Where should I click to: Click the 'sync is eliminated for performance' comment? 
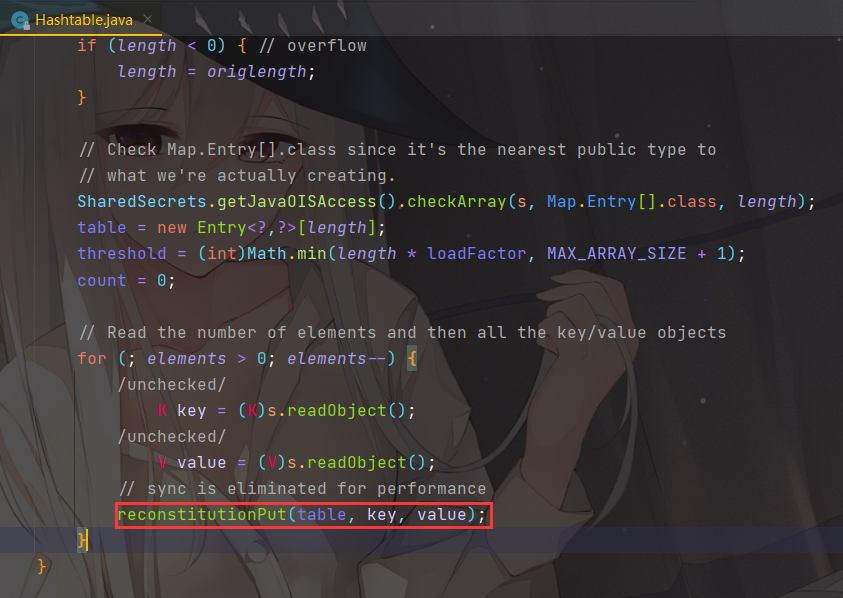[x=303, y=488]
